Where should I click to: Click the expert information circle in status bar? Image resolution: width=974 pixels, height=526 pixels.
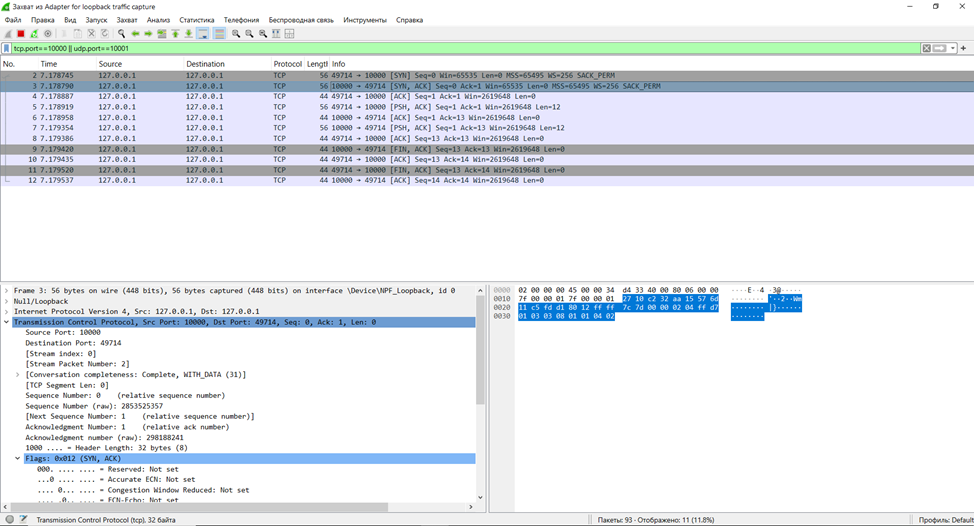(10, 520)
